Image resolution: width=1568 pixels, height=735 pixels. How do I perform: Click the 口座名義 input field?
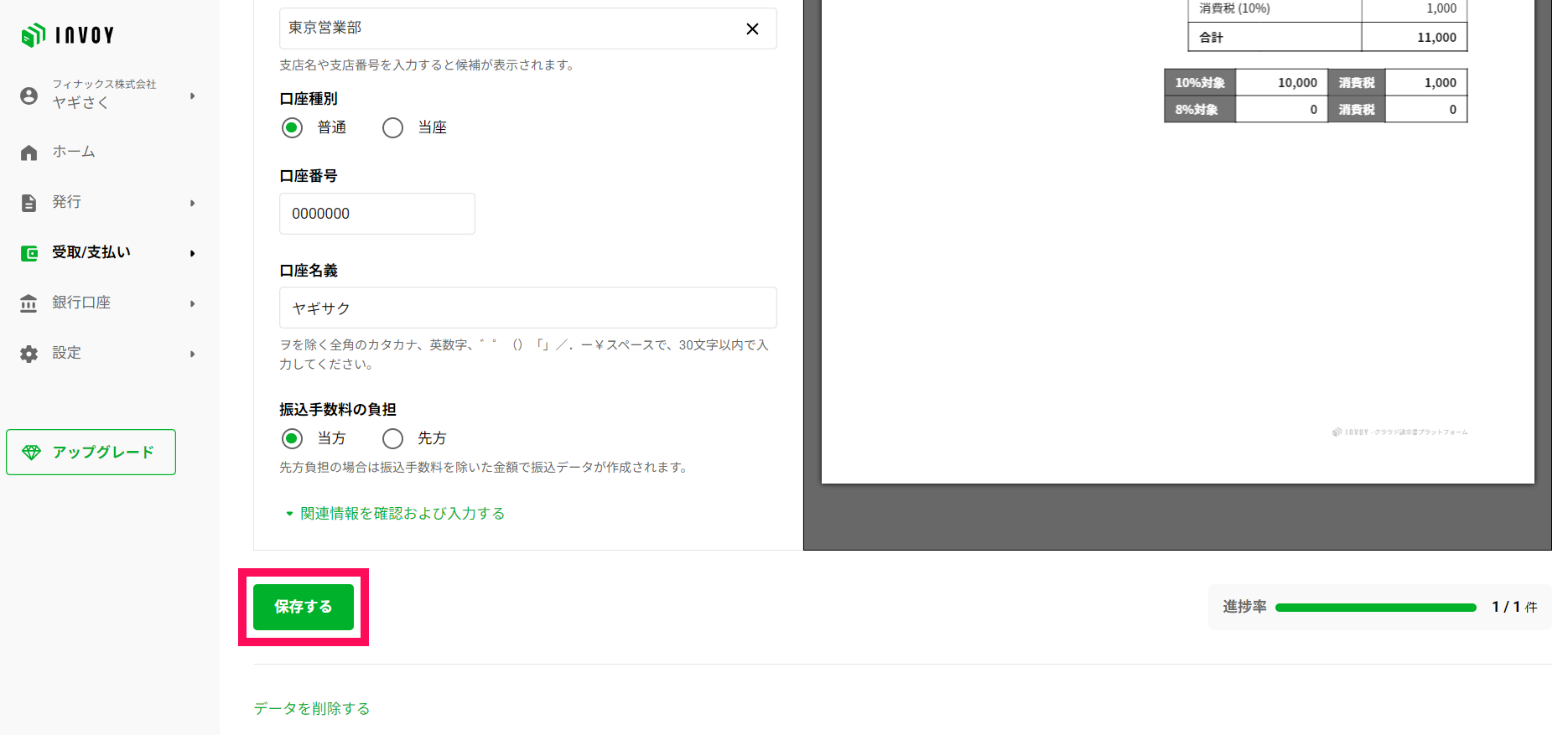(527, 308)
